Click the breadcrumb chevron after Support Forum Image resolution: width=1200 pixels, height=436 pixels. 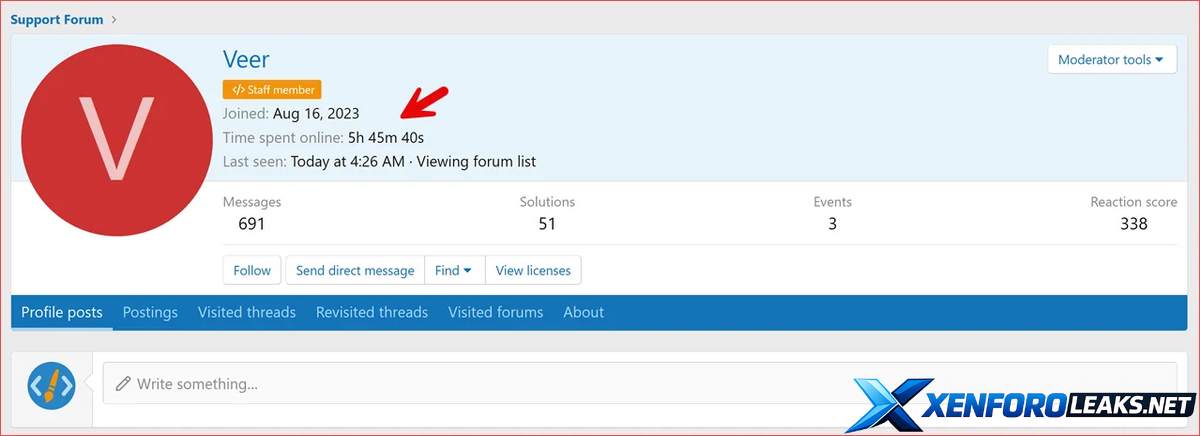click(115, 19)
